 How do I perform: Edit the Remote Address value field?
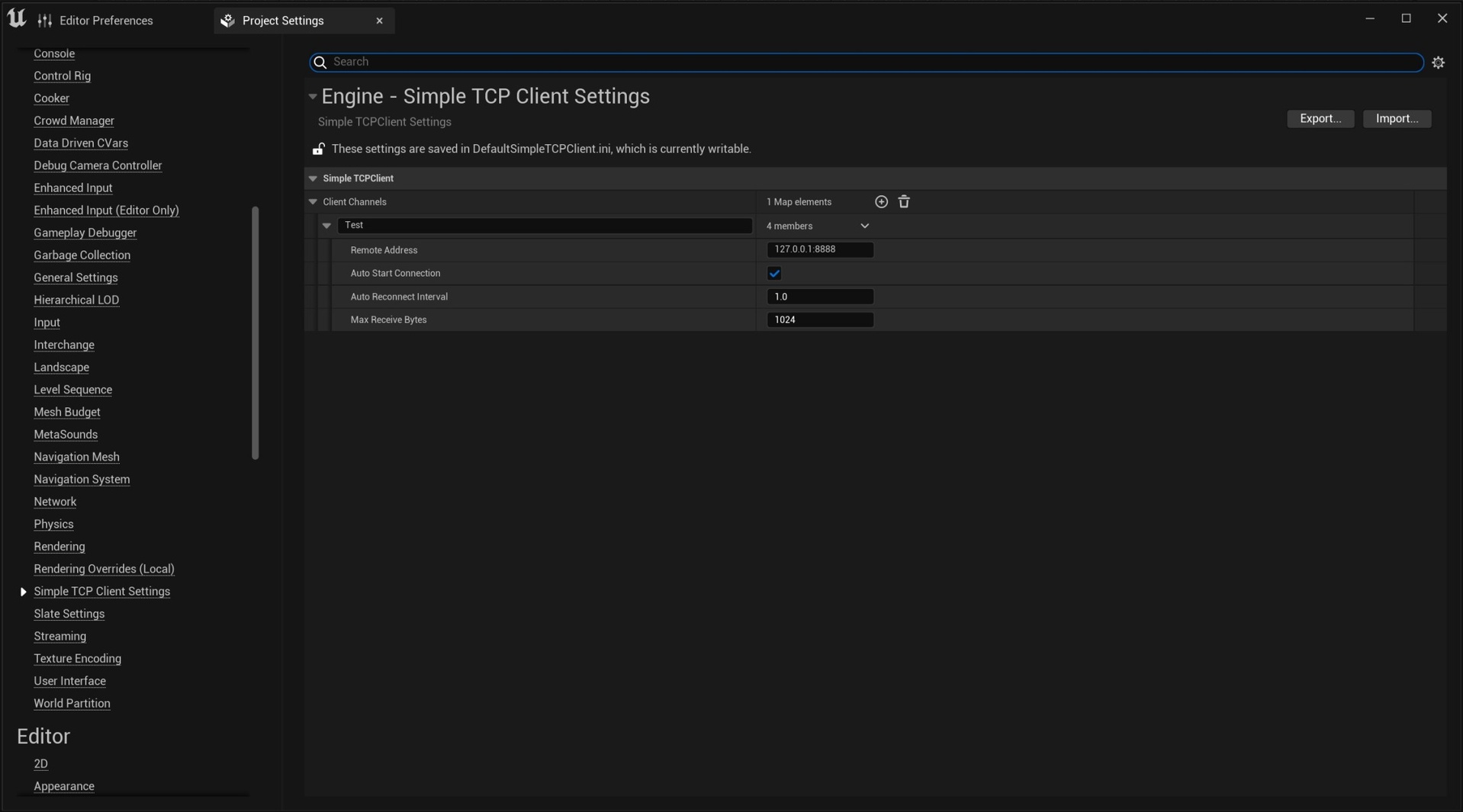click(820, 249)
